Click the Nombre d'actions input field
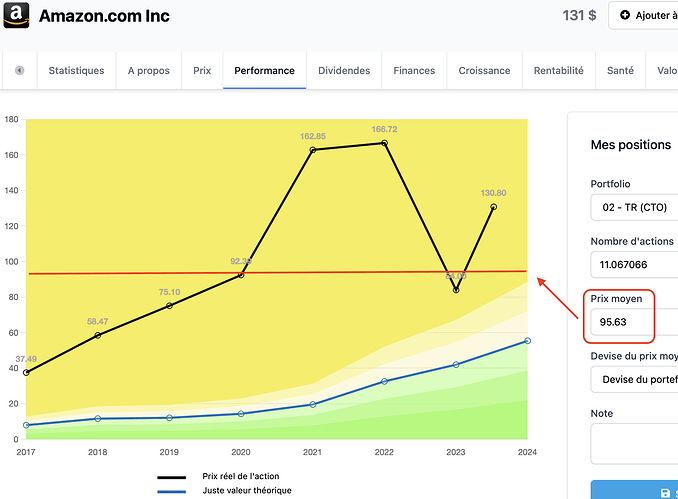The width and height of the screenshot is (678, 499). pyautogui.click(x=634, y=265)
